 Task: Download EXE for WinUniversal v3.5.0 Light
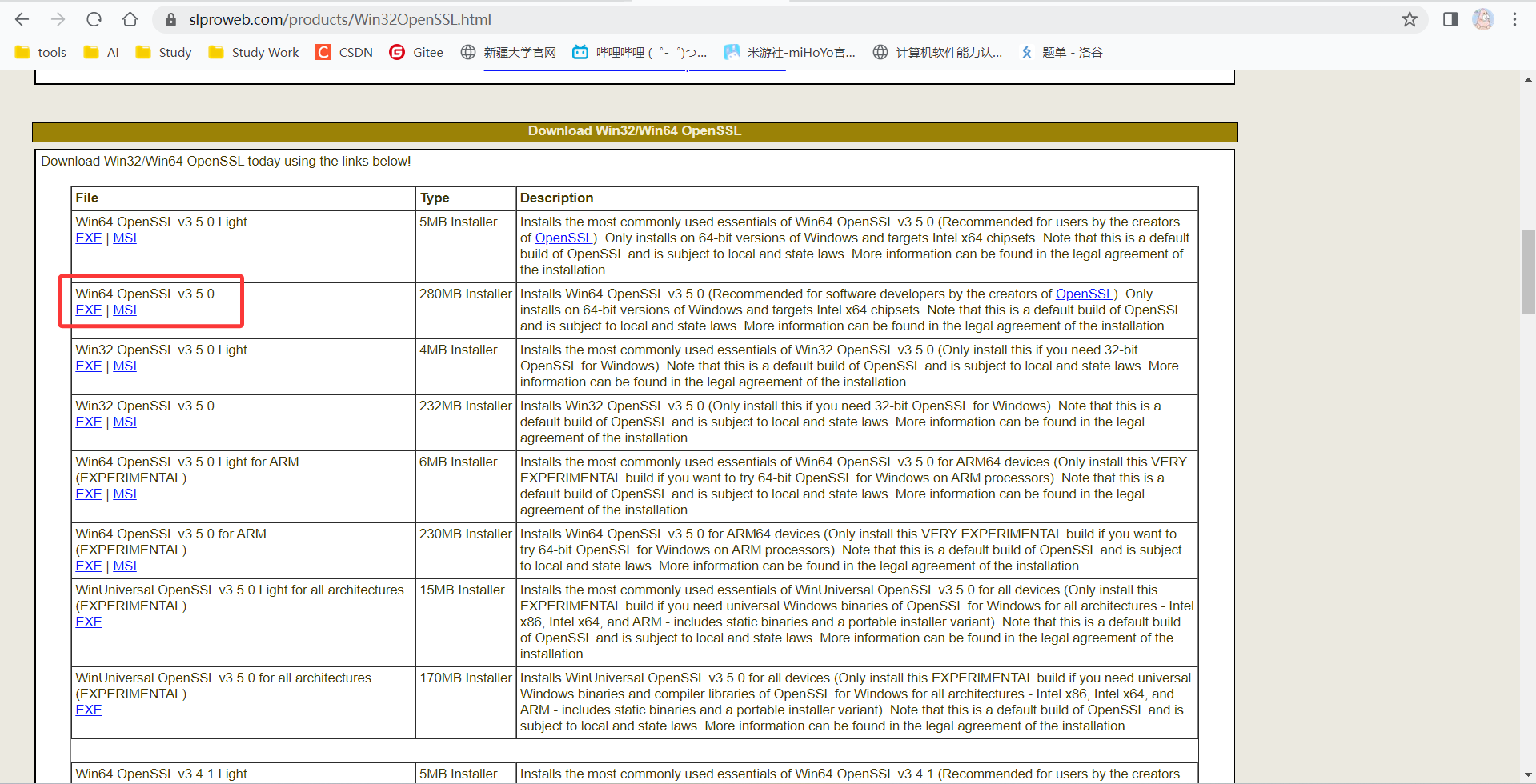[89, 622]
